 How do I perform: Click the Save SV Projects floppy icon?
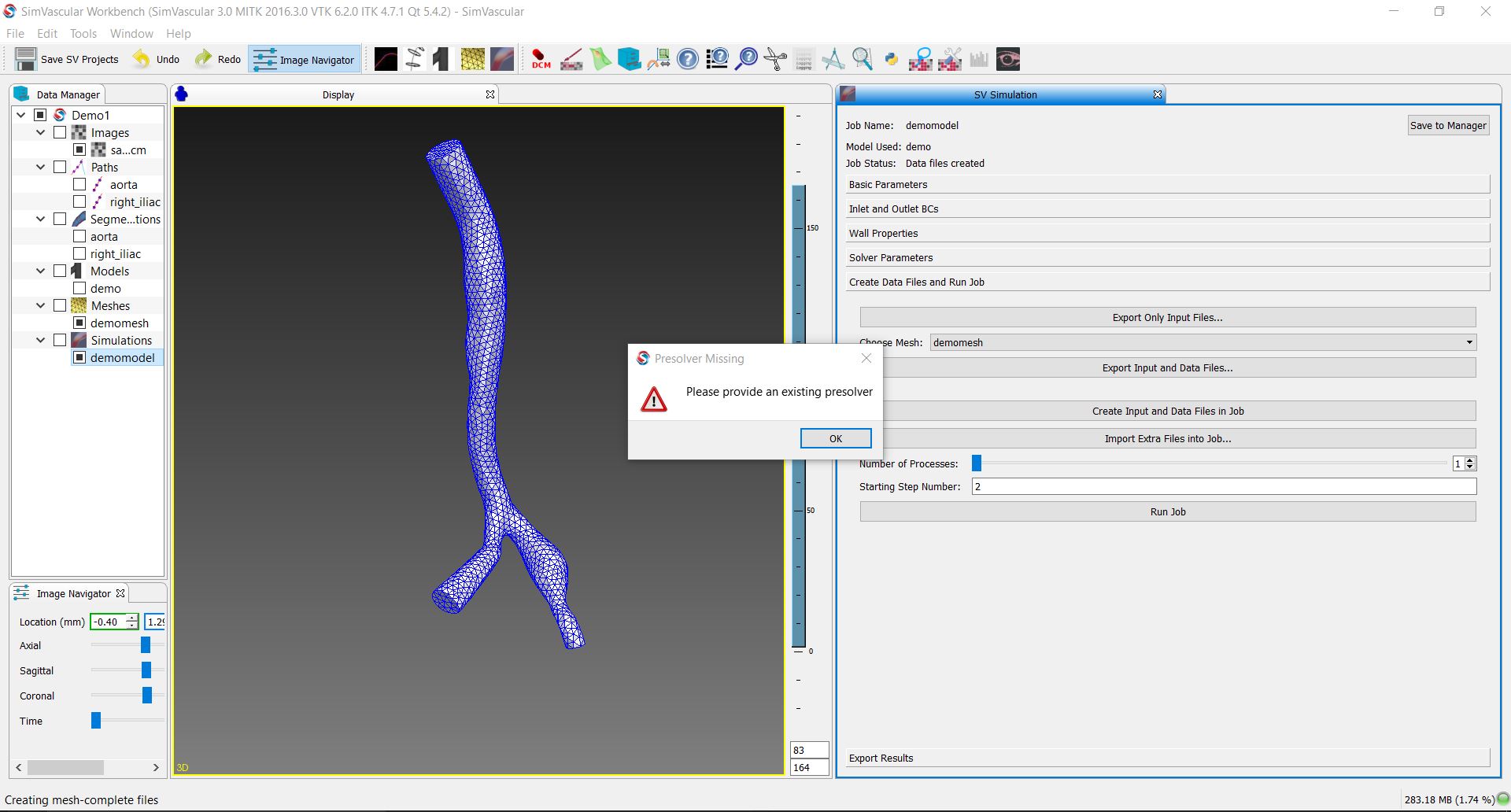26,59
